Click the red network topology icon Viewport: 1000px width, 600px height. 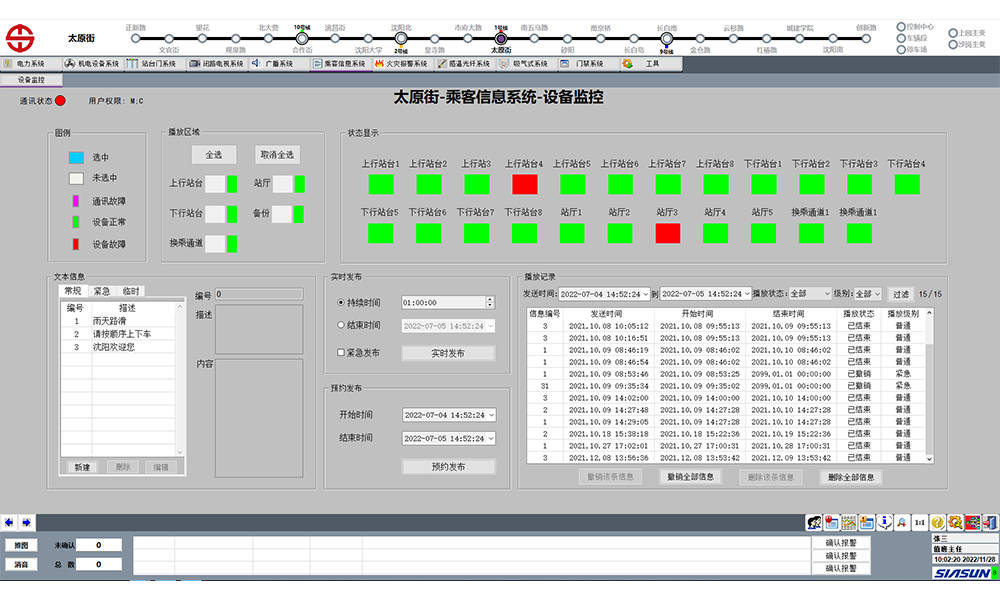972,523
